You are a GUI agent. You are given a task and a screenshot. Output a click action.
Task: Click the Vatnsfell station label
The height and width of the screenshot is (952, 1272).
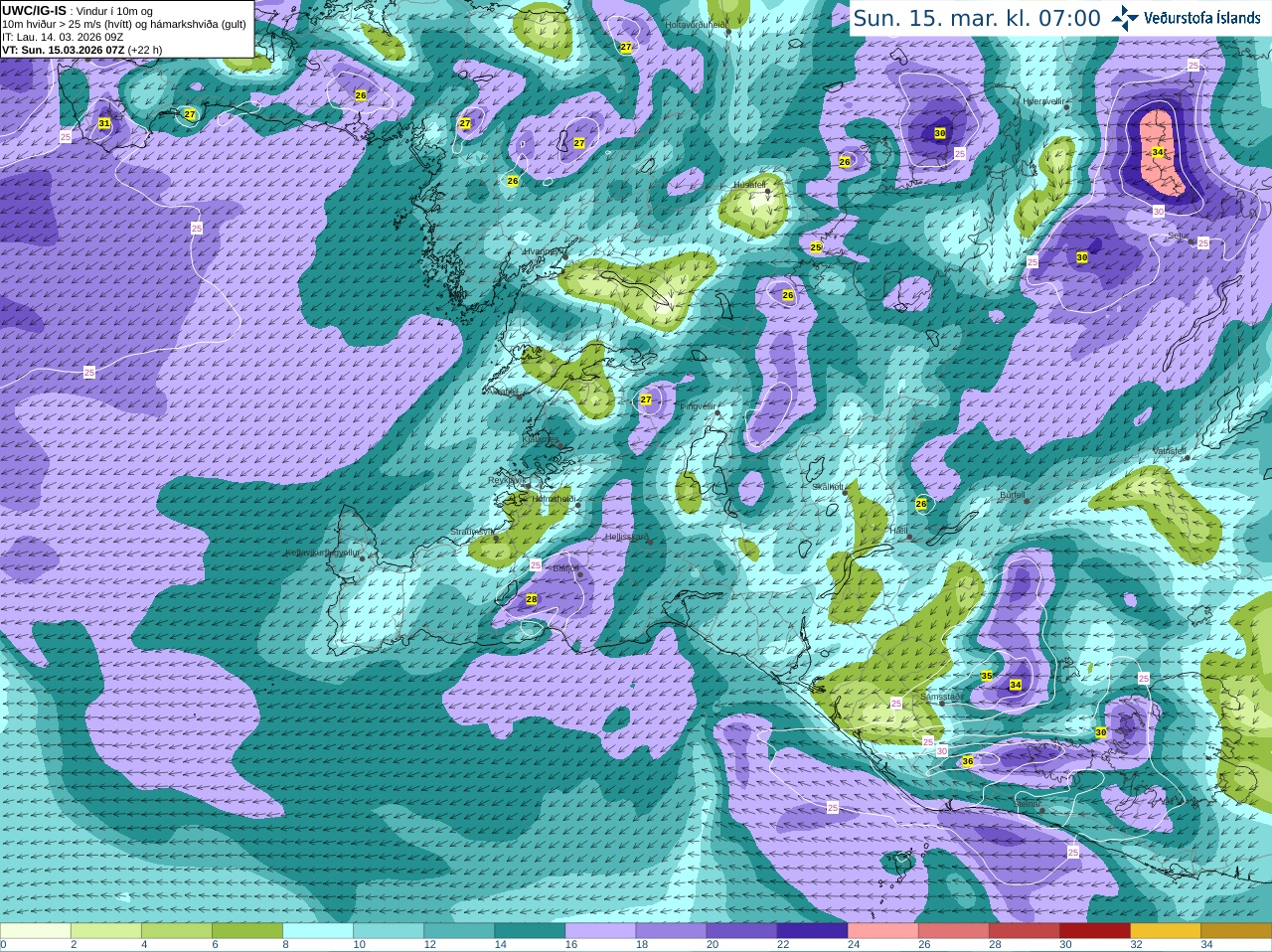click(1170, 451)
